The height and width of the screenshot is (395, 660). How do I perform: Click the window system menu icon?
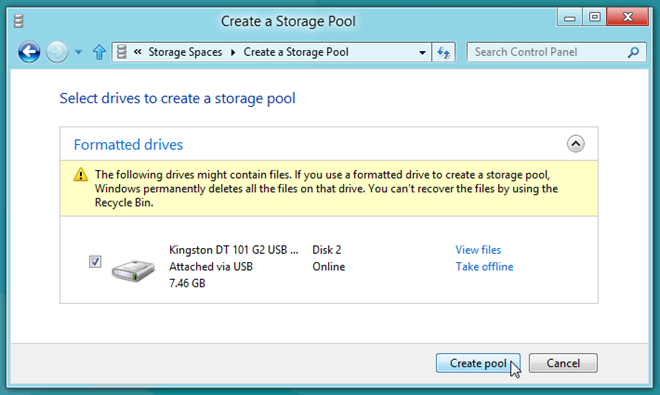pos(19,21)
